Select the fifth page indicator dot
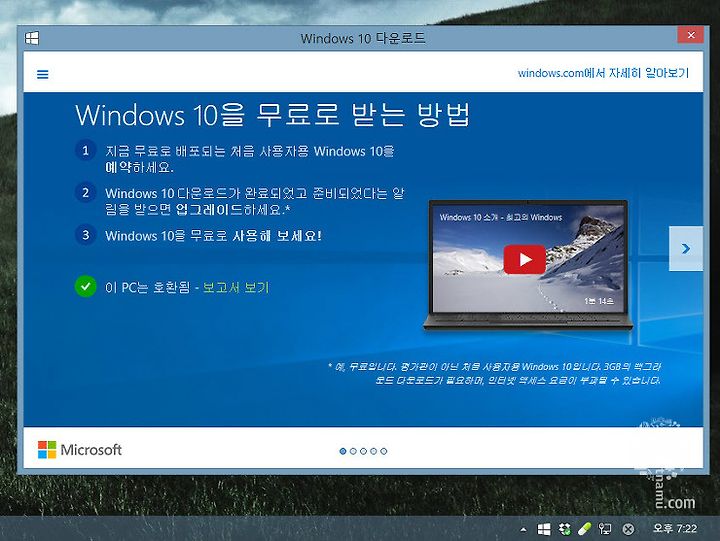The image size is (720, 541). point(383,451)
